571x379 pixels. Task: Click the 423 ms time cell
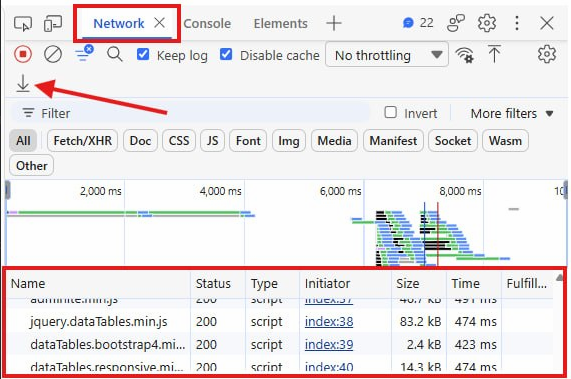(x=475, y=344)
